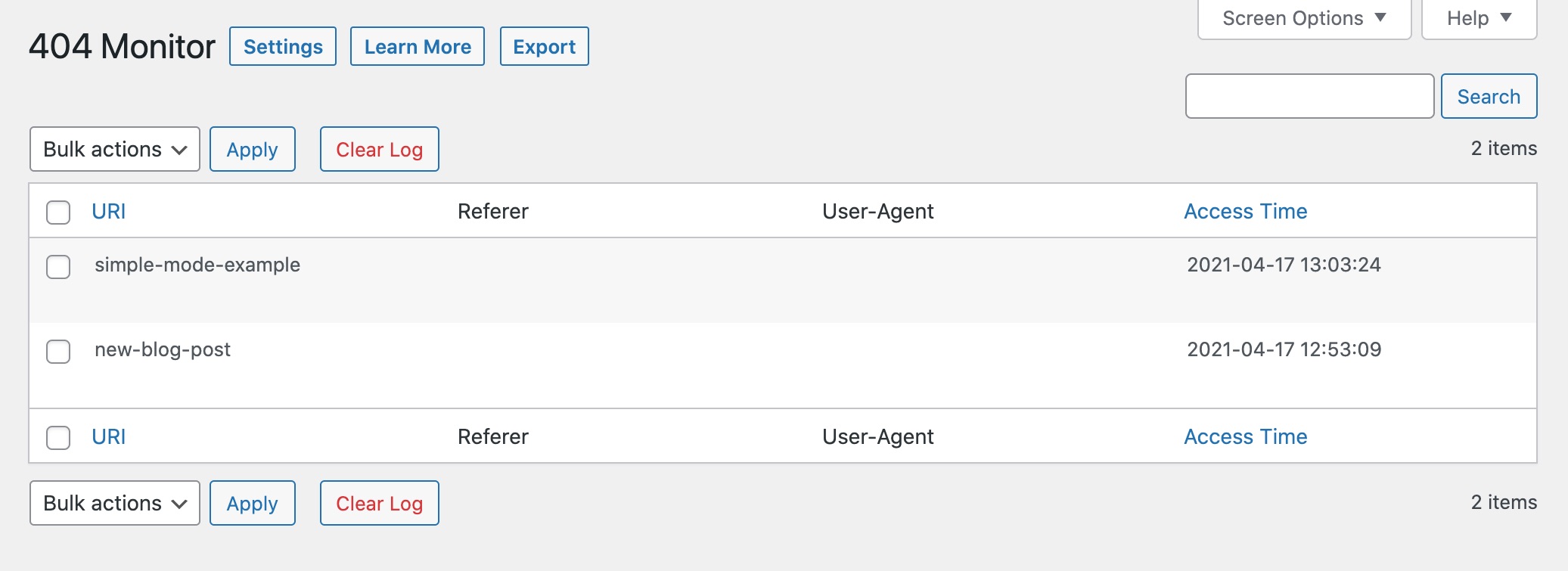The image size is (1568, 571).
Task: Toggle the select-all checkbox in table footer
Action: point(58,438)
